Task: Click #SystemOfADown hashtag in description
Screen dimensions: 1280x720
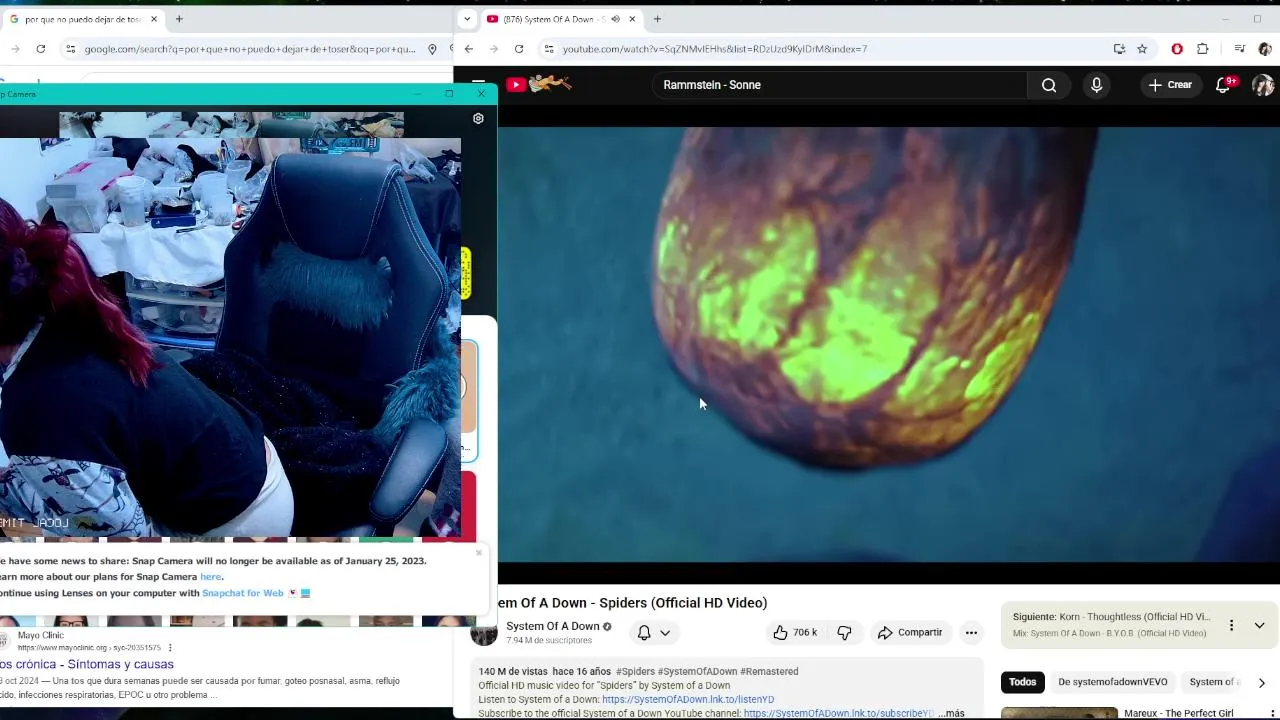Action: coord(697,672)
